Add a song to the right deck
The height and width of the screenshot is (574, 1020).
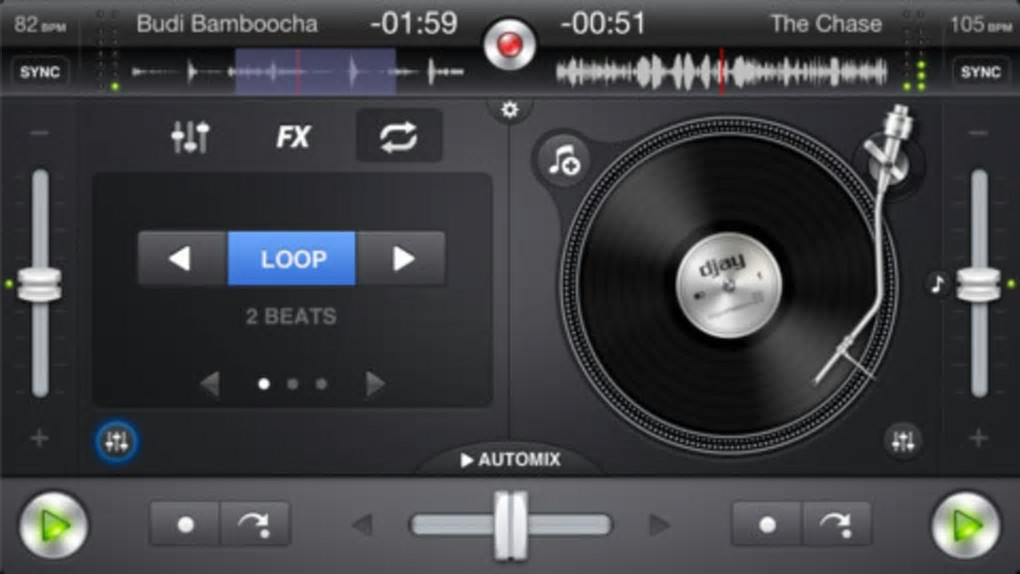click(563, 160)
